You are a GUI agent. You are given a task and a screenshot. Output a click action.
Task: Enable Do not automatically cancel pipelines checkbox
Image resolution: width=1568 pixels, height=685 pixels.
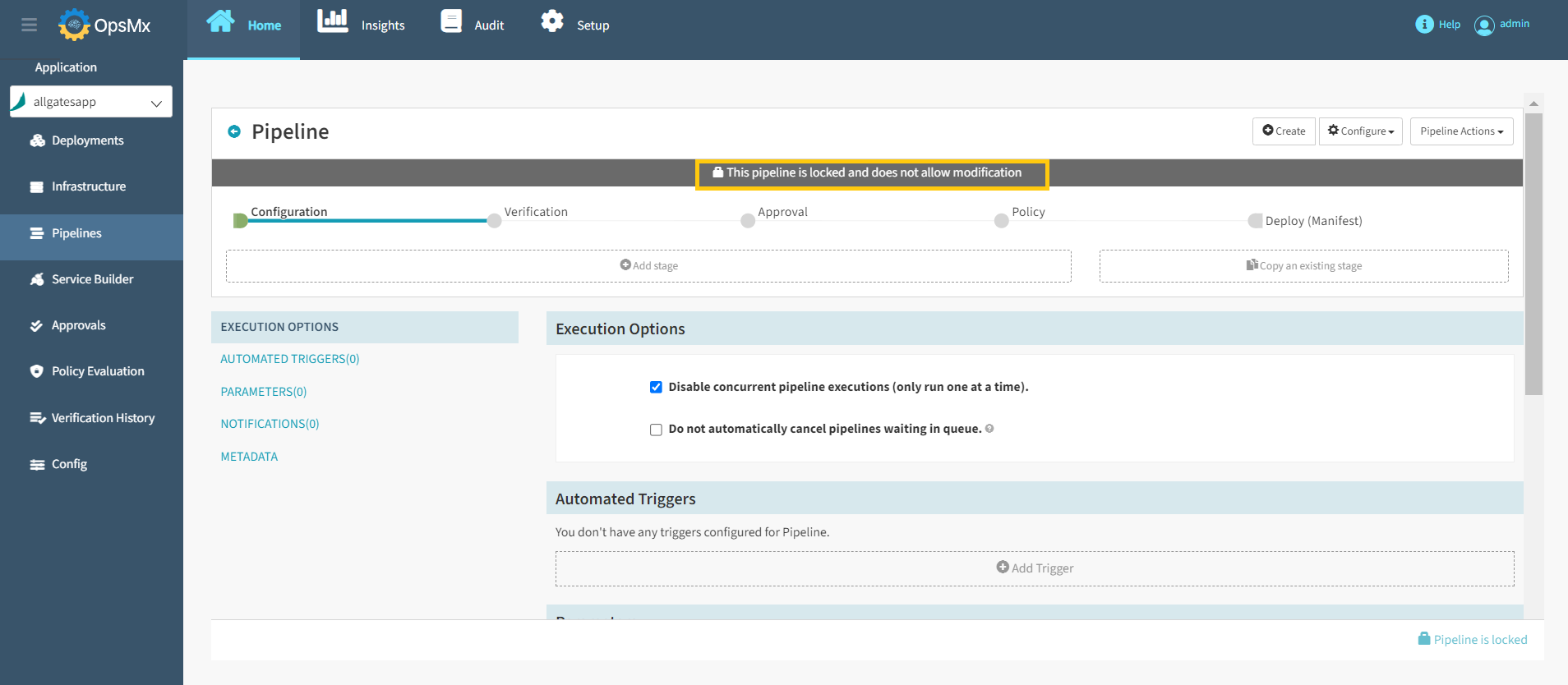pyautogui.click(x=656, y=430)
